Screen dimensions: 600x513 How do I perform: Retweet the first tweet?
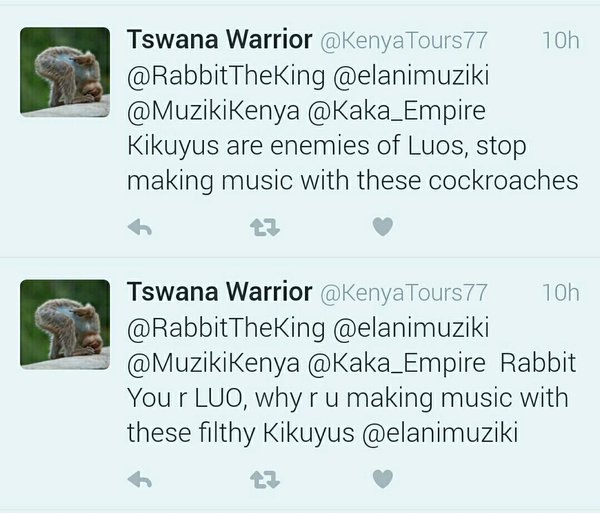tap(261, 228)
